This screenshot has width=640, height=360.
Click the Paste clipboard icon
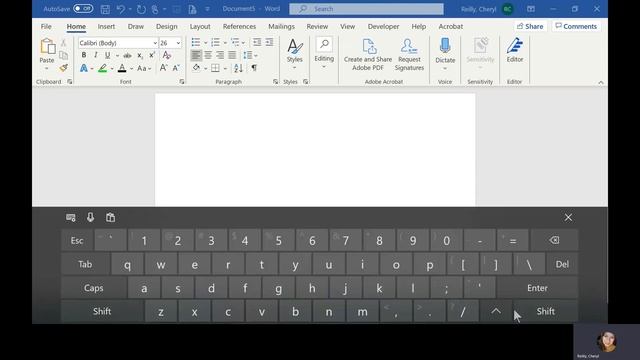click(x=47, y=47)
